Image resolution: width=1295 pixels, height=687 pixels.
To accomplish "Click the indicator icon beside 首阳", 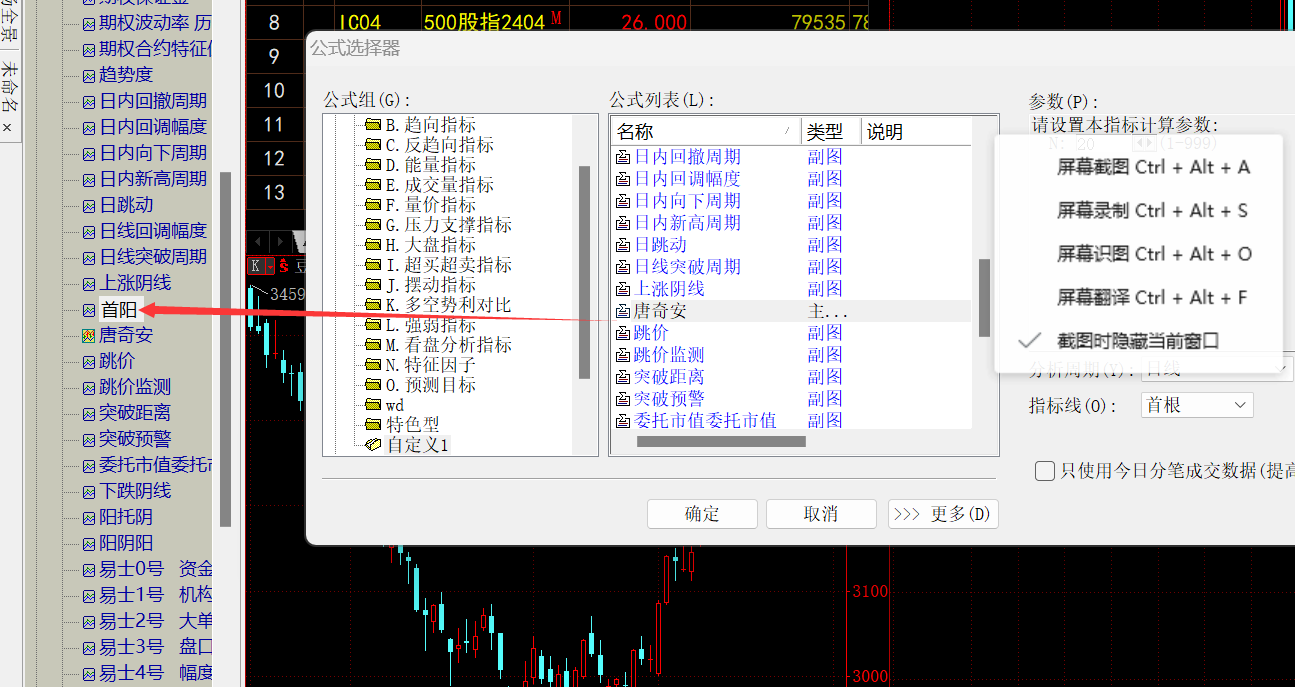I will point(89,310).
